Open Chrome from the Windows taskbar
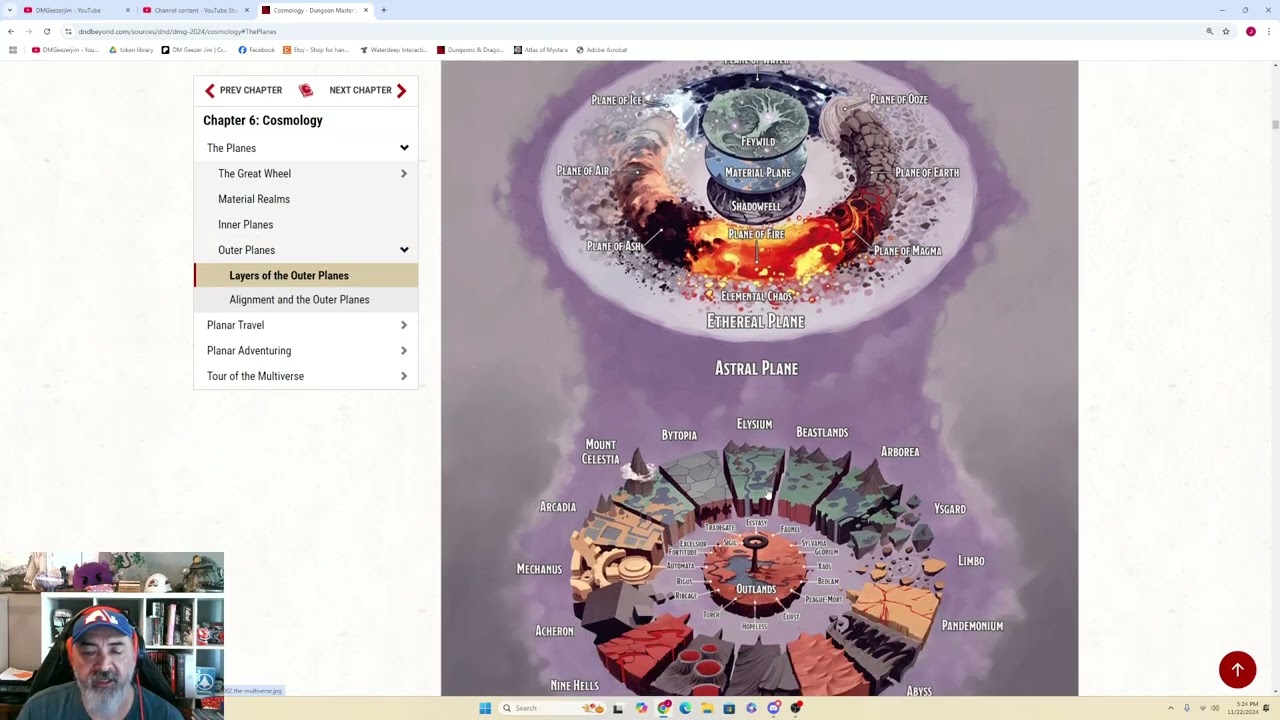This screenshot has height=720, width=1280. coord(663,708)
